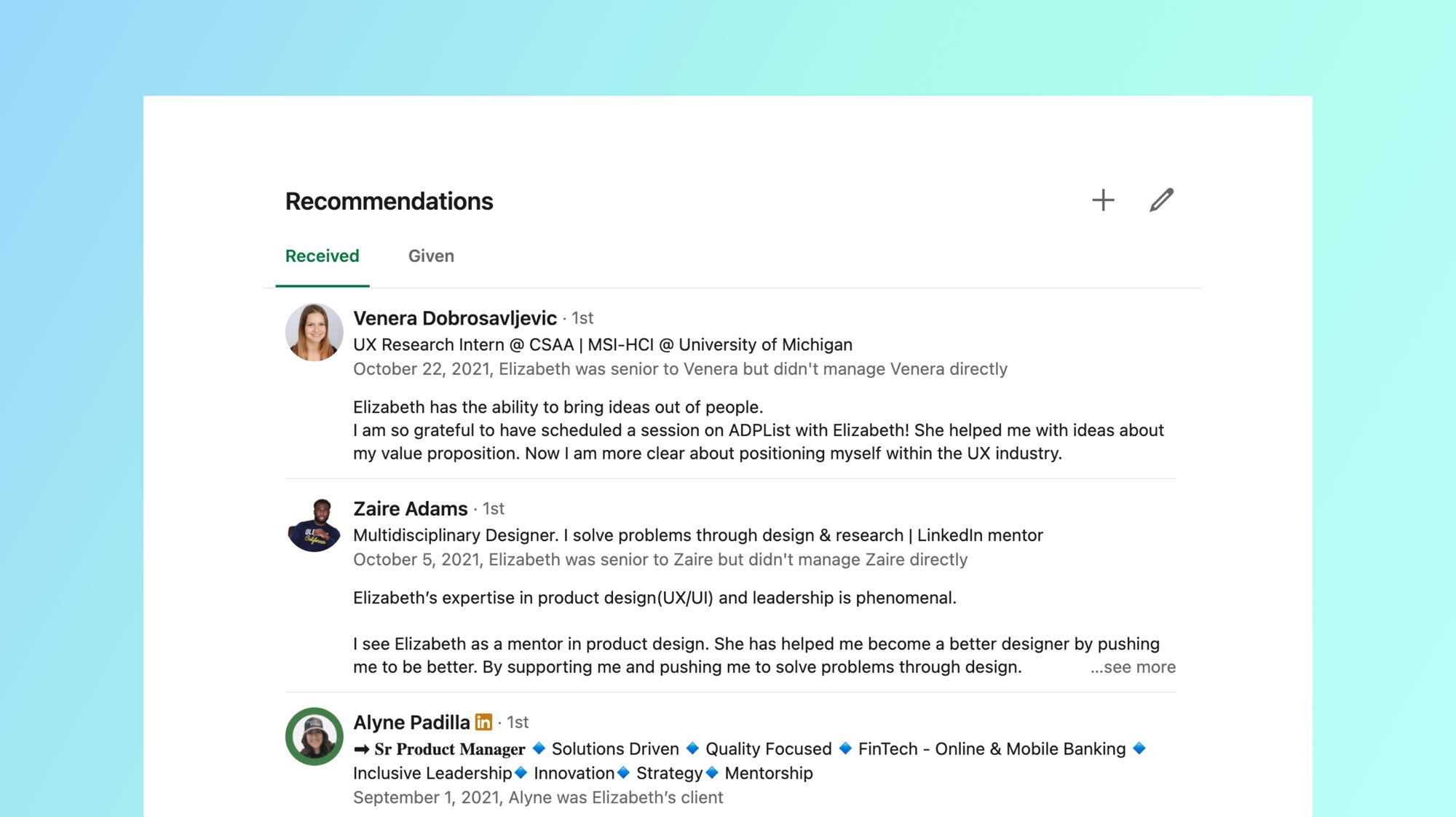The height and width of the screenshot is (817, 1456).
Task: Click Alyne Padilla profile picture
Action: click(x=314, y=735)
